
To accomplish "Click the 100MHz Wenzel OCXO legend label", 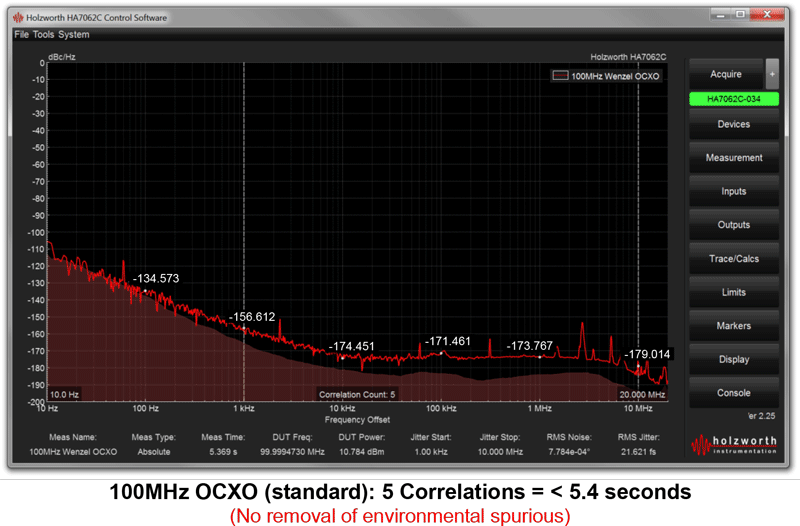I will tap(615, 76).
